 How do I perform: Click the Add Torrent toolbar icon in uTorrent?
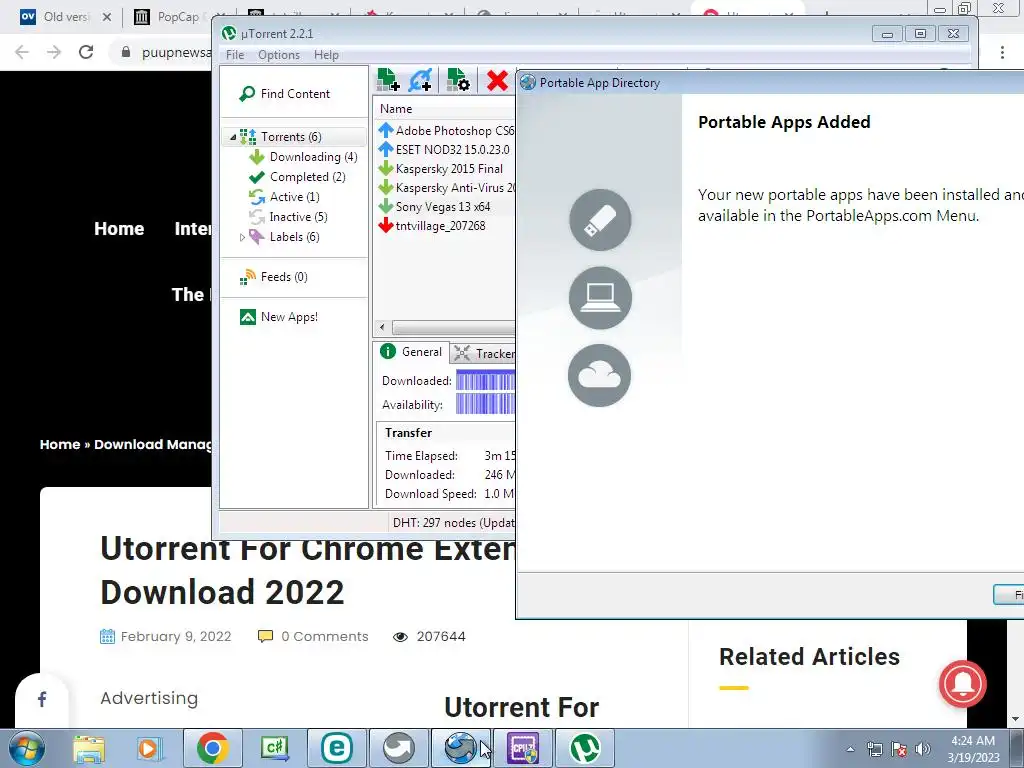tap(388, 80)
